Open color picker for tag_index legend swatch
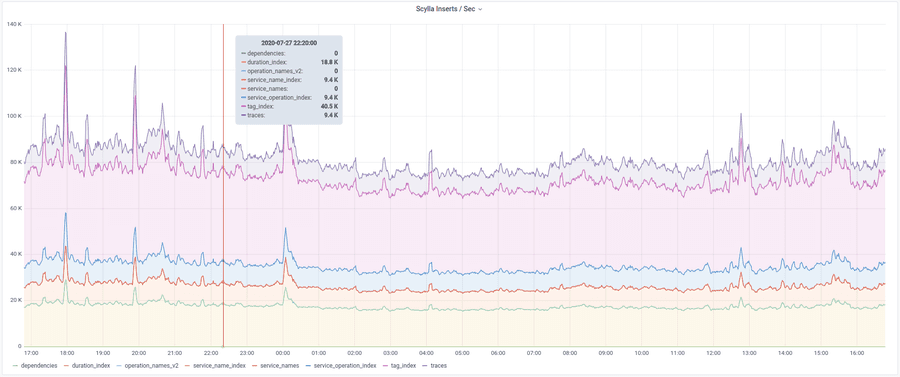The image size is (900, 377). 385,366
